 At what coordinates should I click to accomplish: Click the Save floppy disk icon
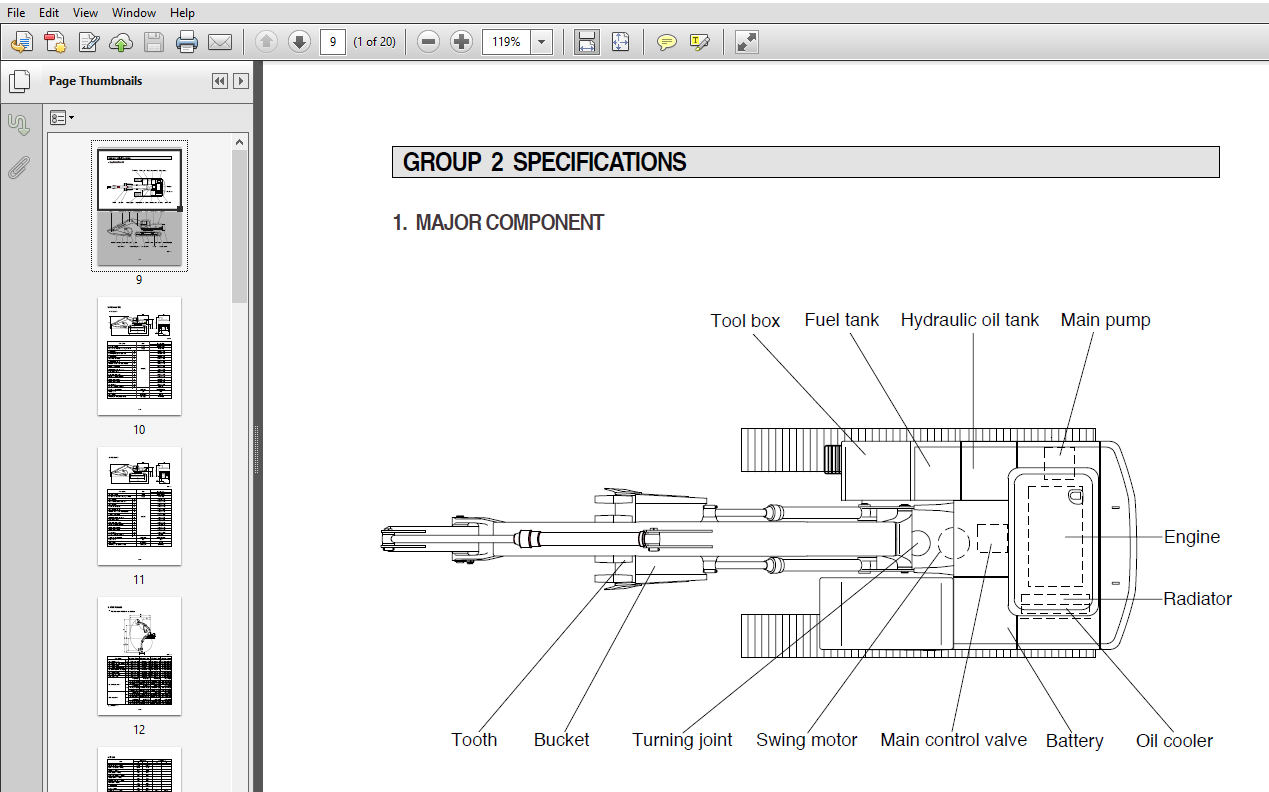154,42
